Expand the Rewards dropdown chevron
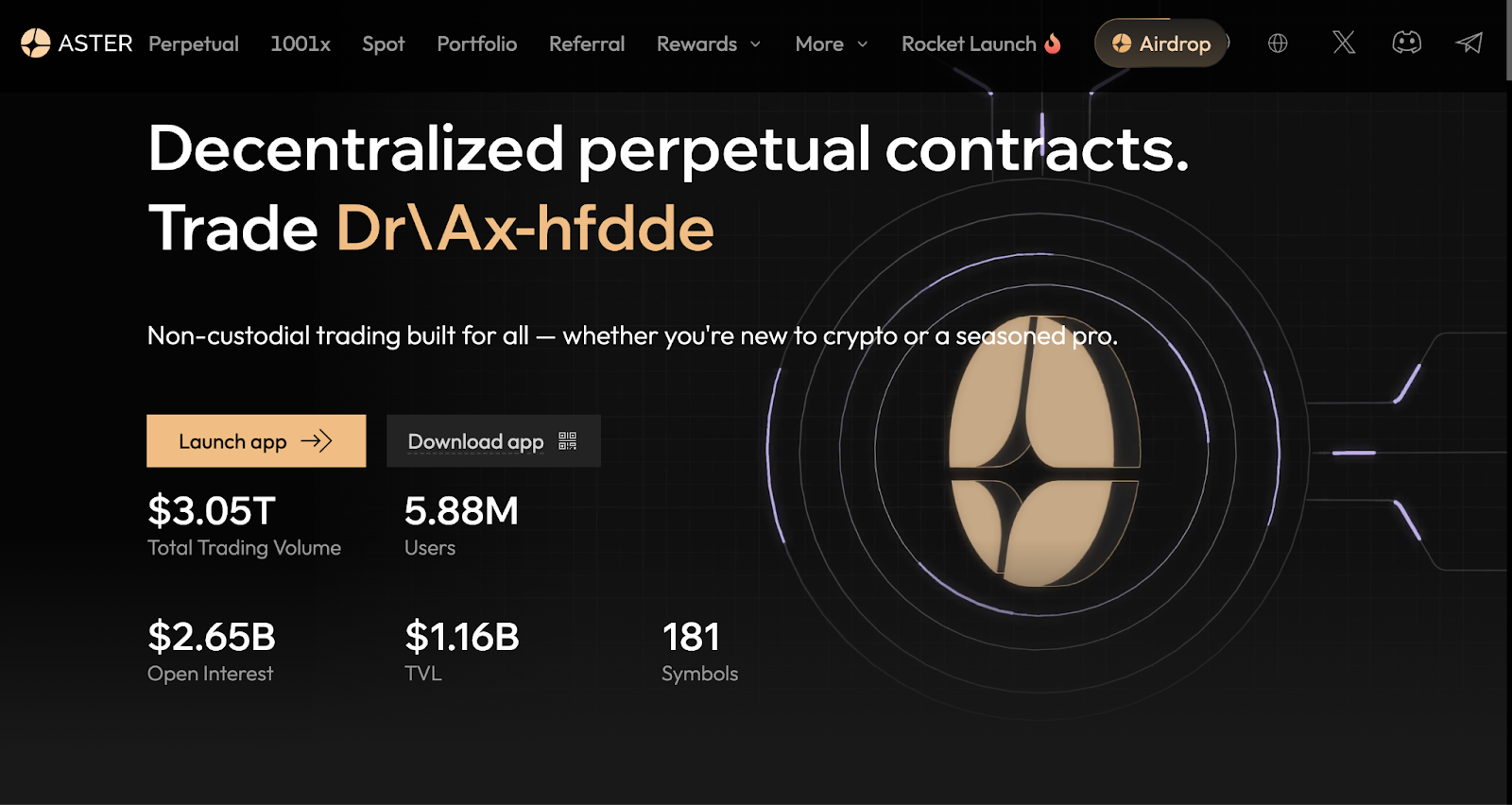This screenshot has width=1512, height=805. [x=756, y=44]
